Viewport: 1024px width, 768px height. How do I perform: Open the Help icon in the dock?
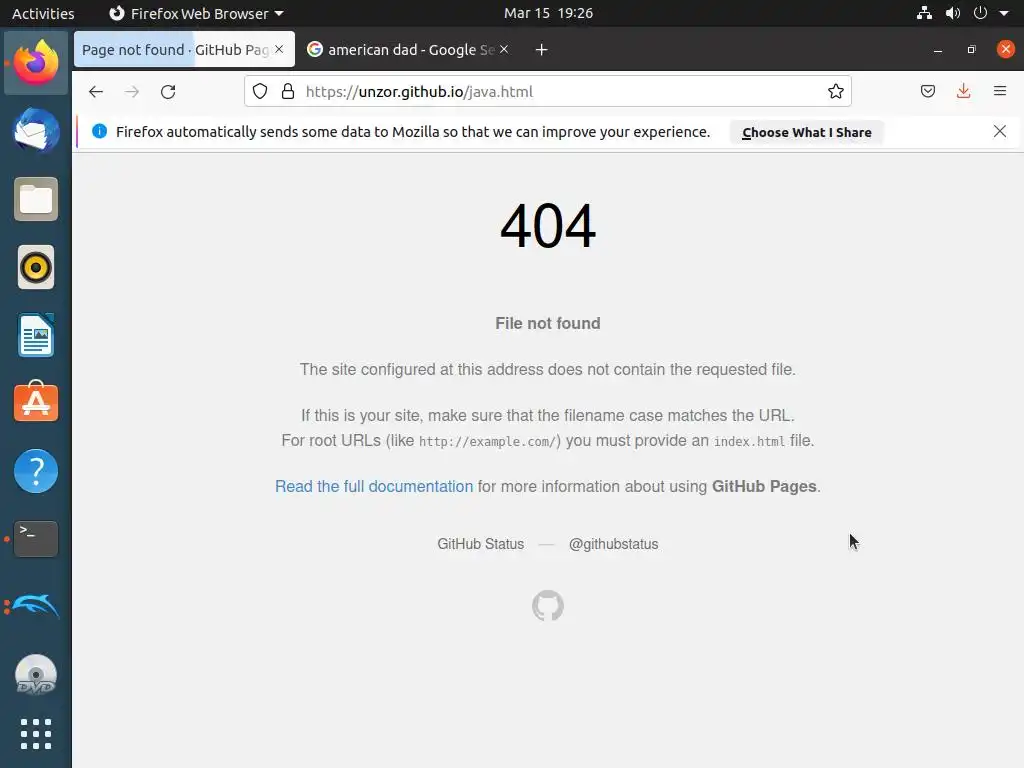point(36,471)
